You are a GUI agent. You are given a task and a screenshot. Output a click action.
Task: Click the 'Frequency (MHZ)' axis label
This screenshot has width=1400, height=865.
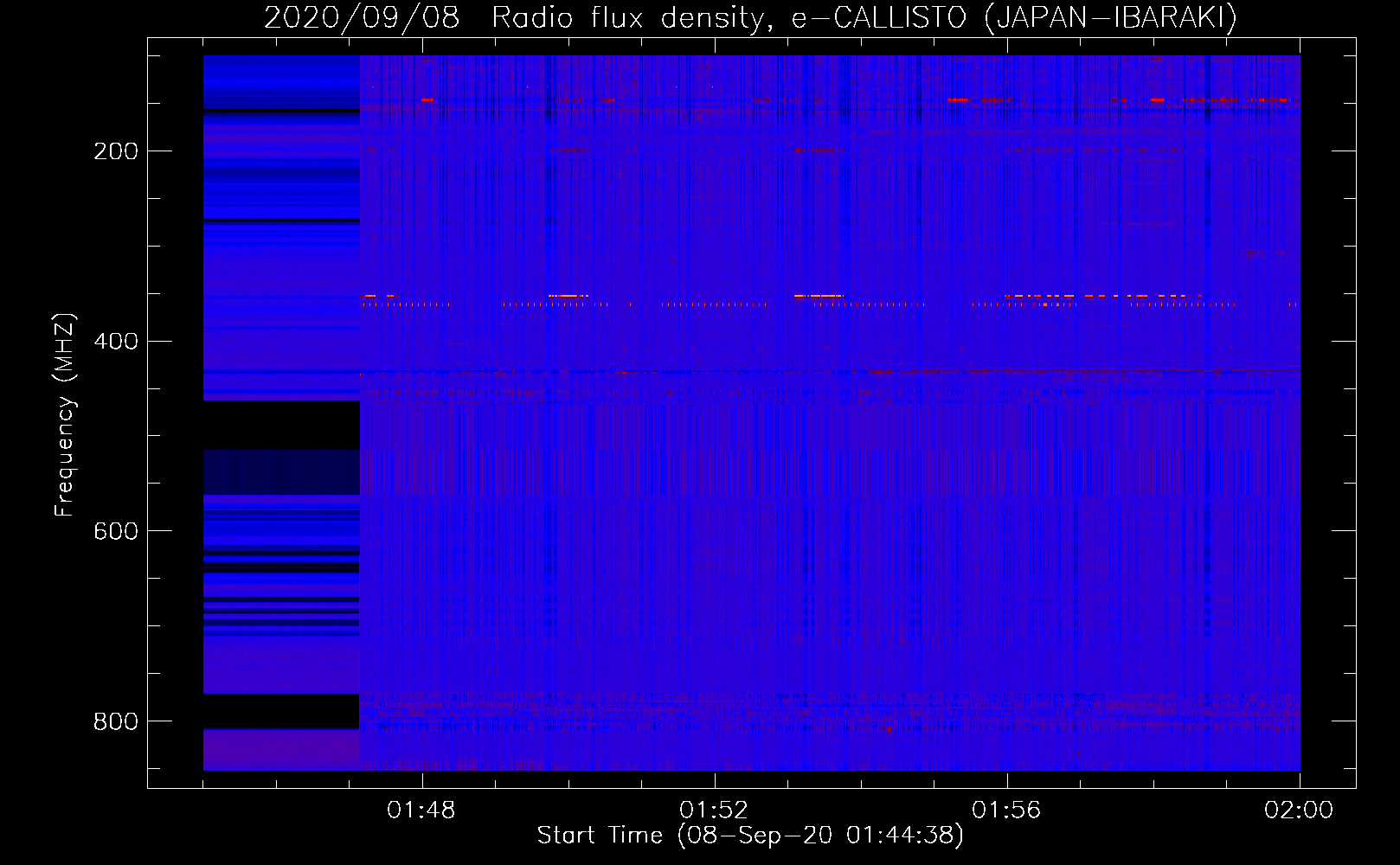coord(65,414)
